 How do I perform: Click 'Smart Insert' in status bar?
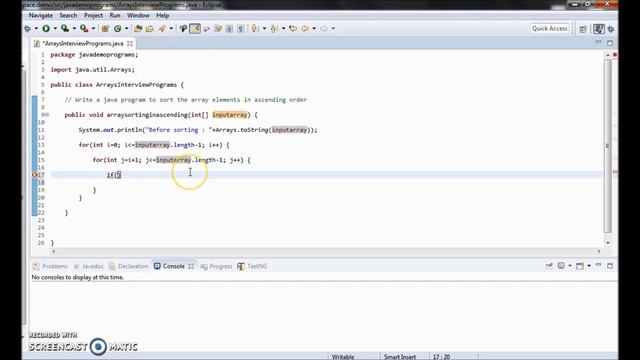tap(400, 356)
